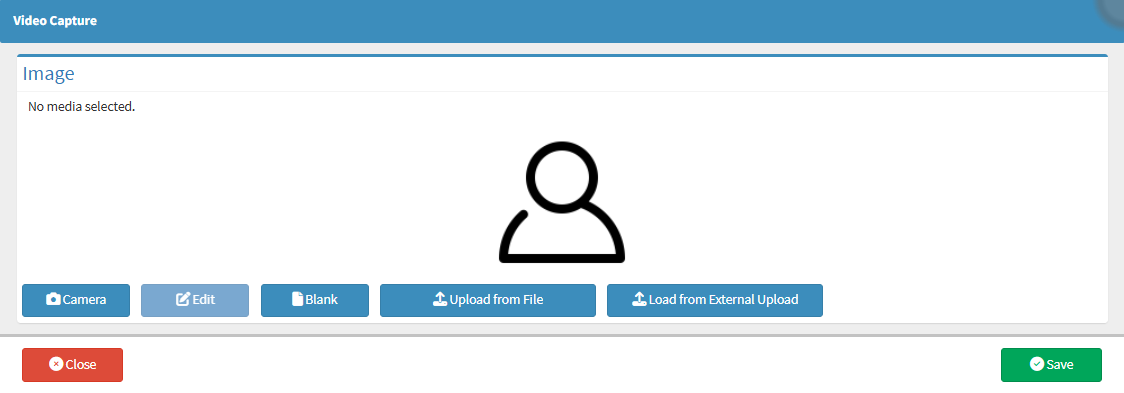Select Upload from File
The height and width of the screenshot is (393, 1124).
click(x=487, y=300)
